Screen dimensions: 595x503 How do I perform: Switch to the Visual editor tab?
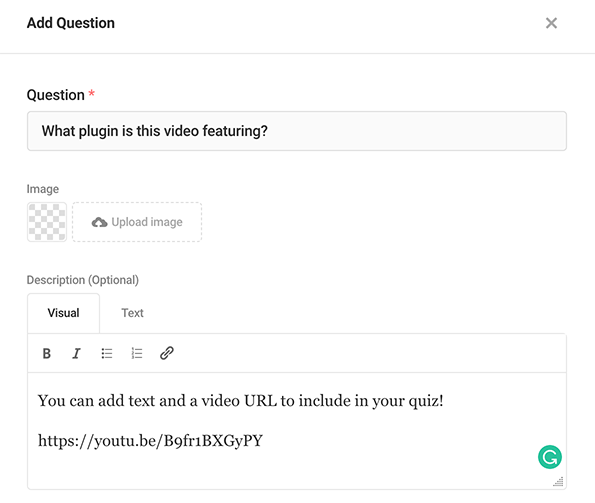pos(63,313)
